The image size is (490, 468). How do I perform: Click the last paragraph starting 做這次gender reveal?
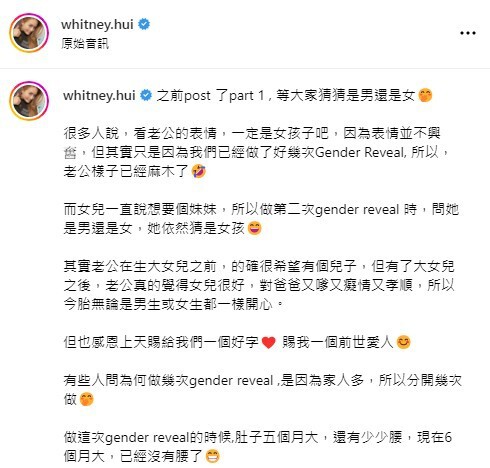pos(258,447)
